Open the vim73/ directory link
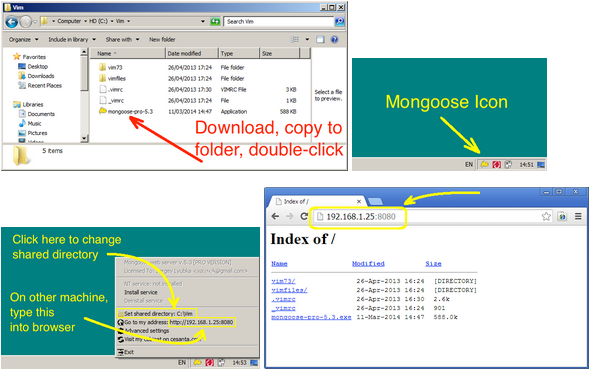The width and height of the screenshot is (590, 370). coord(283,281)
